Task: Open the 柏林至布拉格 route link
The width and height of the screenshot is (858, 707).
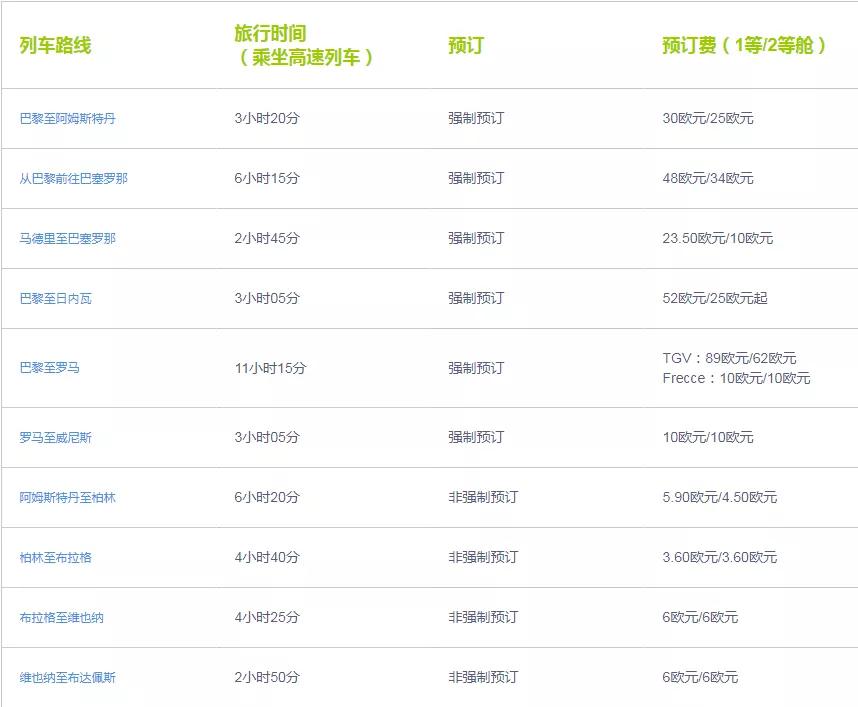Action: pos(56,556)
